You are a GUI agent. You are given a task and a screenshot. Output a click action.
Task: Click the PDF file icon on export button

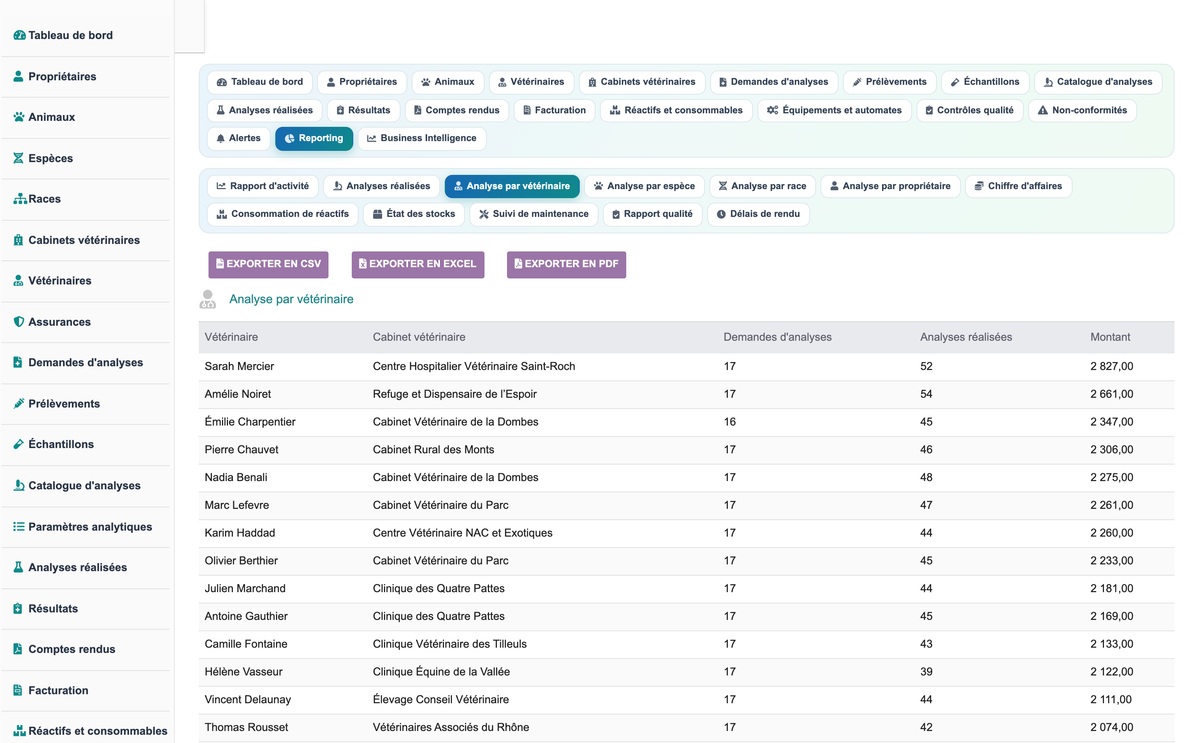(518, 264)
